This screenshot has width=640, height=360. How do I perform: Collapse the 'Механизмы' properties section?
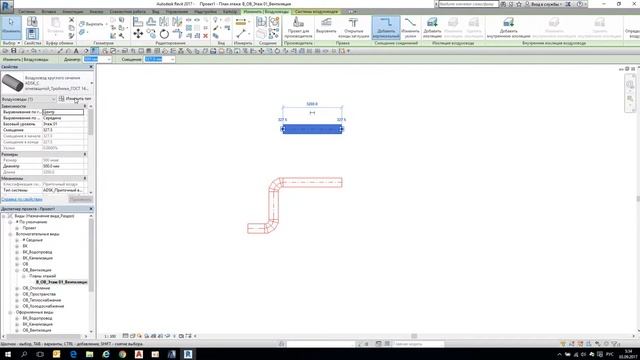tap(85, 178)
